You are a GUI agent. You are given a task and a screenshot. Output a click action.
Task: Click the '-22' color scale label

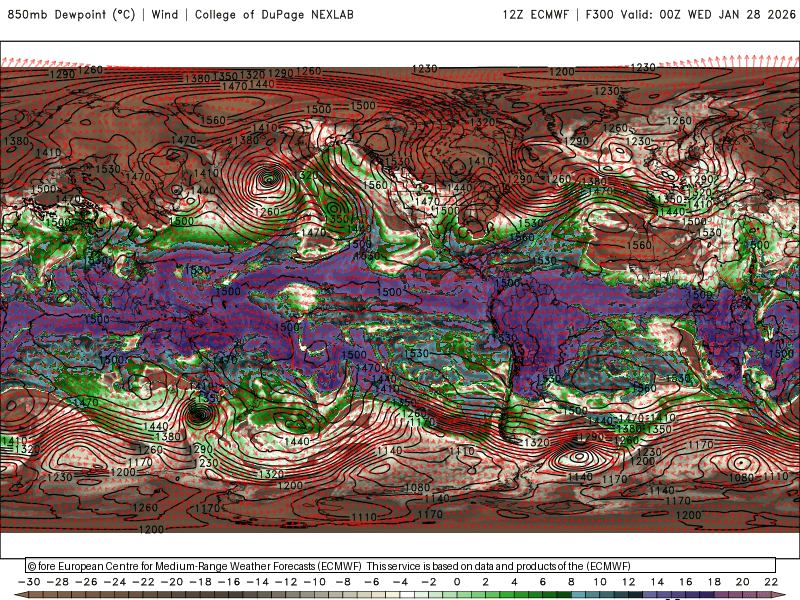[x=143, y=582]
